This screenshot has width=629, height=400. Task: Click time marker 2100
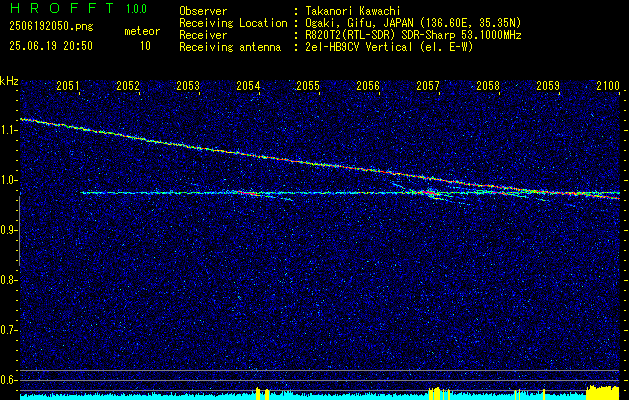pyautogui.click(x=608, y=85)
